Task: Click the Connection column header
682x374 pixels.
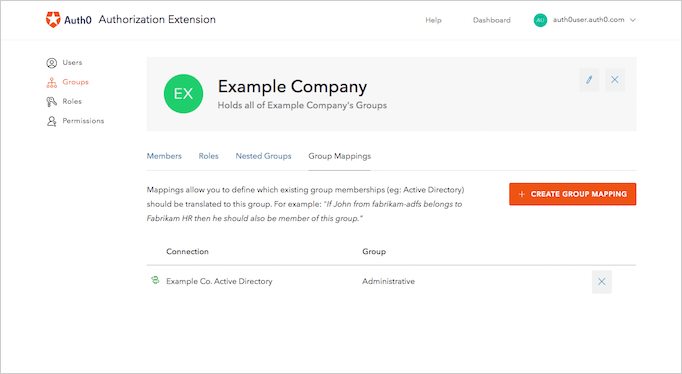Action: point(187,251)
